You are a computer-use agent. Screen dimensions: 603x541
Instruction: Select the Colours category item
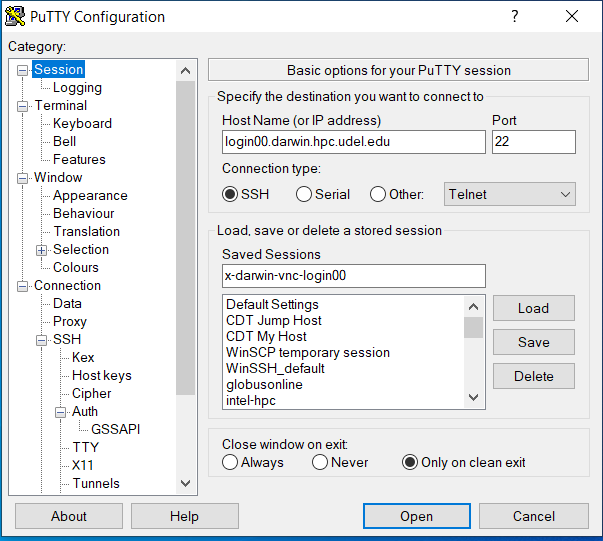click(76, 268)
